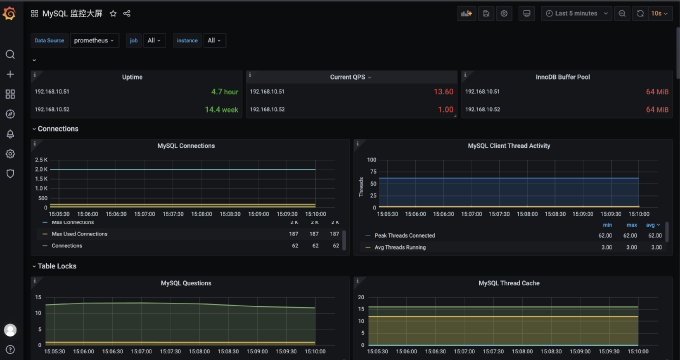This screenshot has height=360, width=680.
Task: Open the prometheus data source dropdown
Action: pyautogui.click(x=95, y=40)
